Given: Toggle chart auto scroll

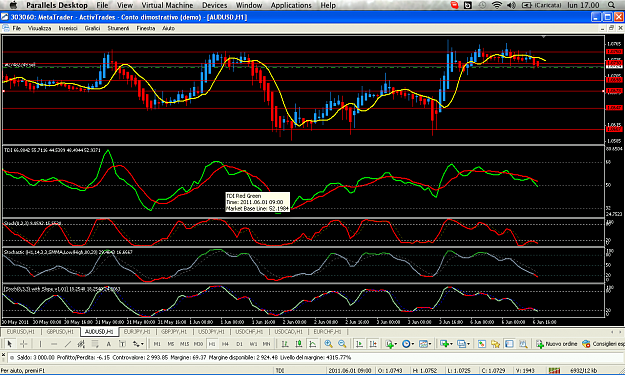Looking at the screenshot, I should pyautogui.click(x=359, y=344).
